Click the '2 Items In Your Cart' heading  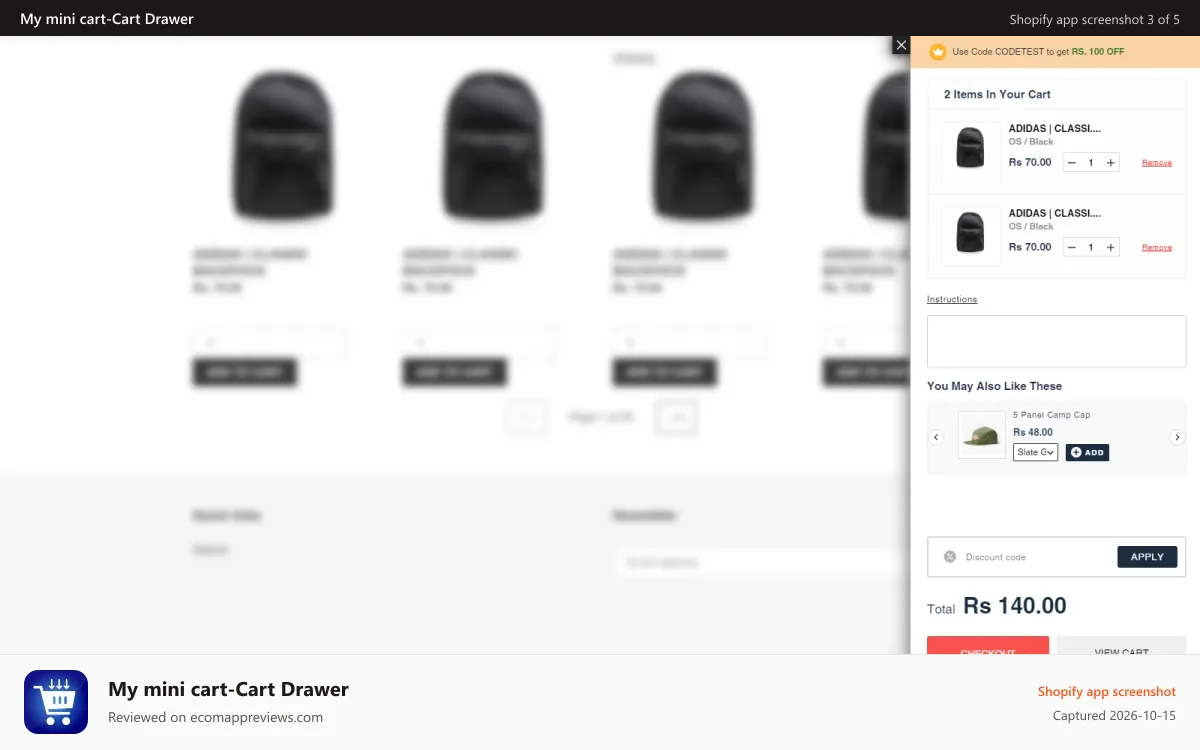point(997,94)
